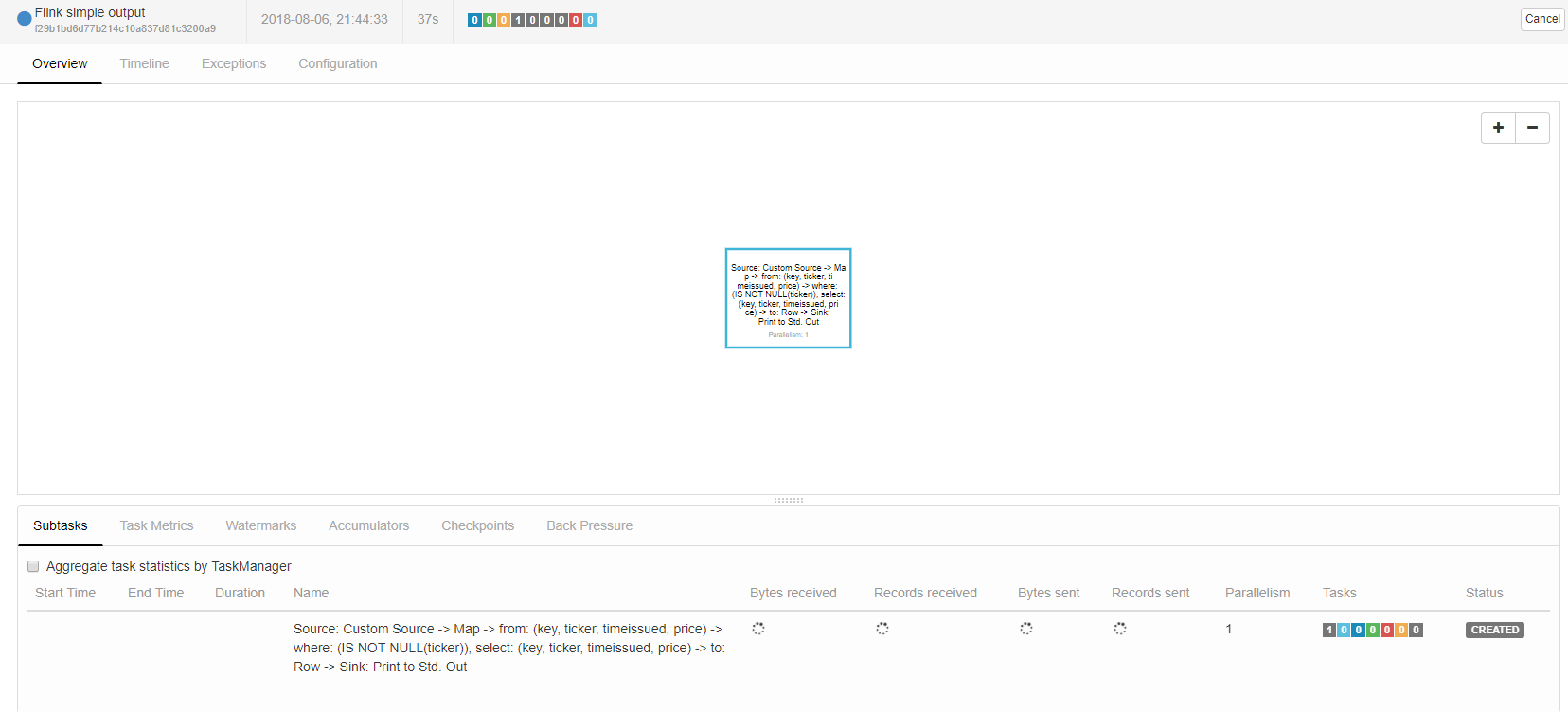Click the red task count badge in header

click(576, 20)
